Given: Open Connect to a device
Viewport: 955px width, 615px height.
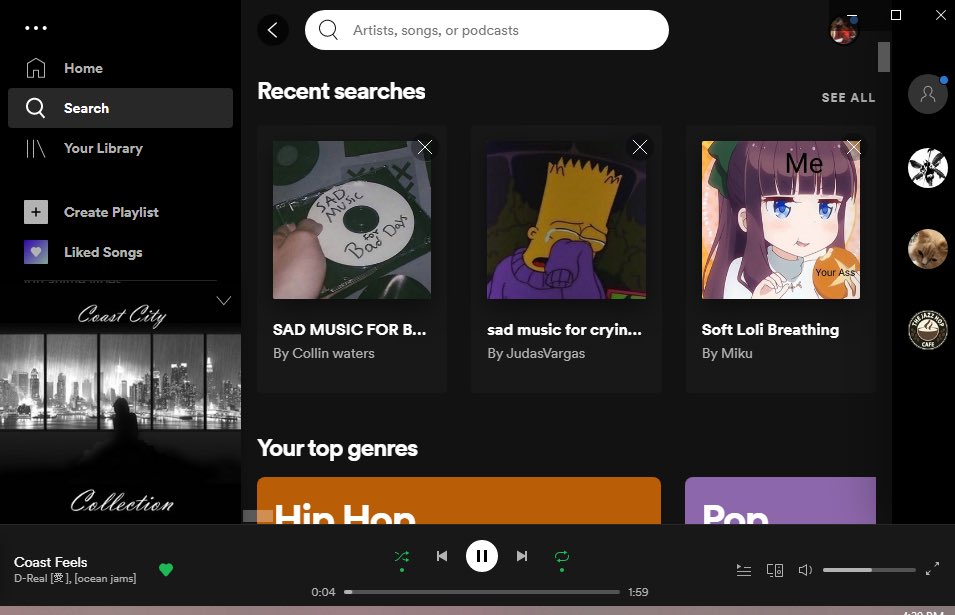Looking at the screenshot, I should click(x=775, y=570).
